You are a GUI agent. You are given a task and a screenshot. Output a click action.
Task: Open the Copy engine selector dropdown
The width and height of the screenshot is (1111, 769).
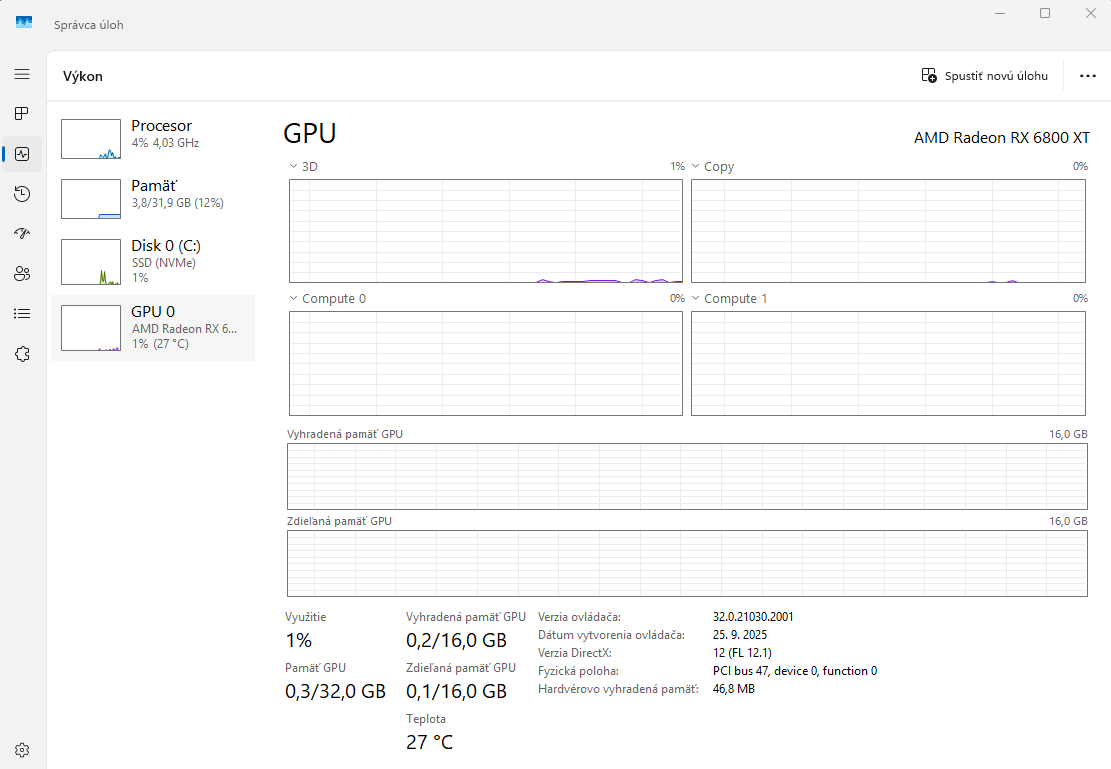[x=696, y=166]
